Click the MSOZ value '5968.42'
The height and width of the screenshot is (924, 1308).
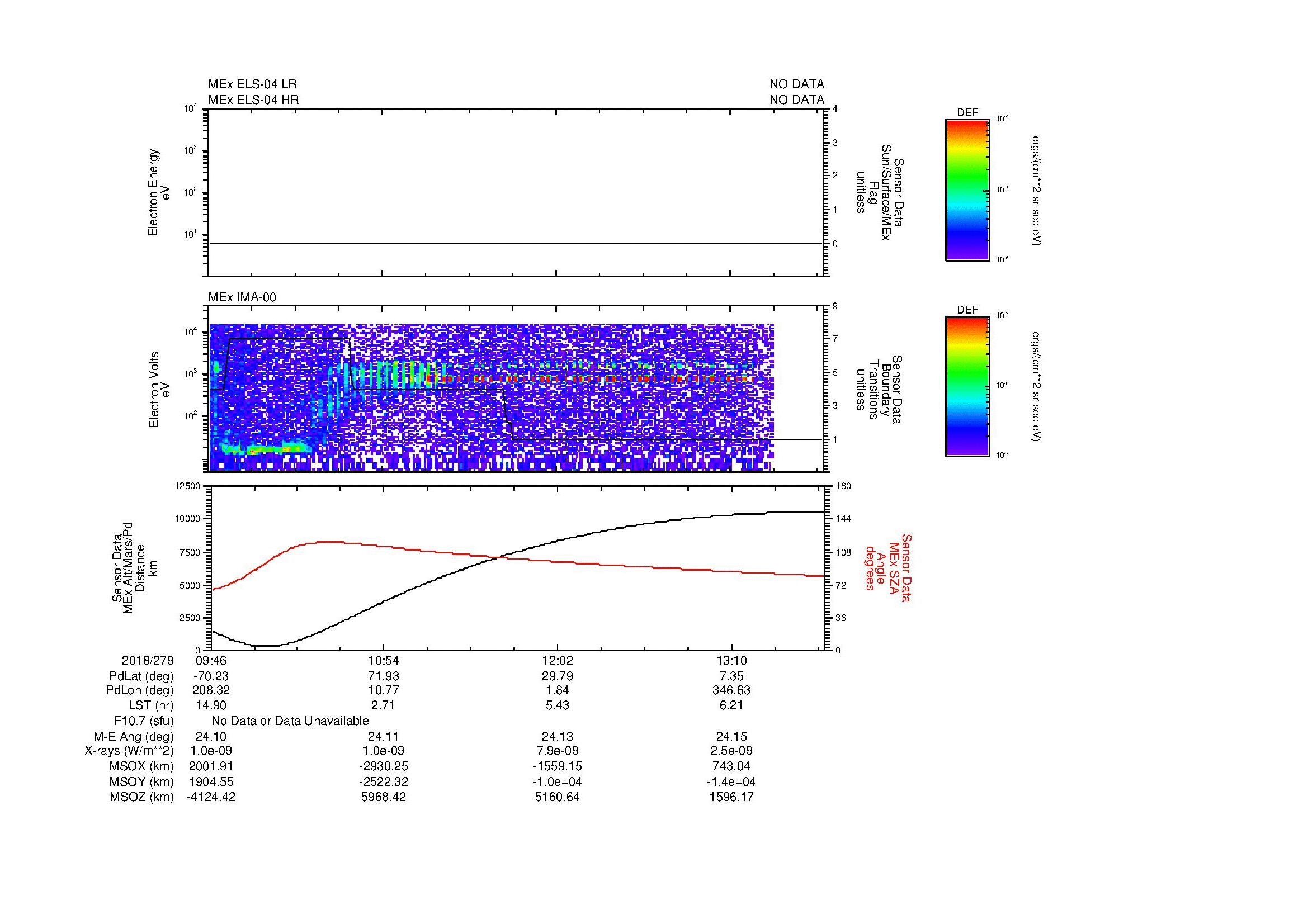pyautogui.click(x=384, y=797)
